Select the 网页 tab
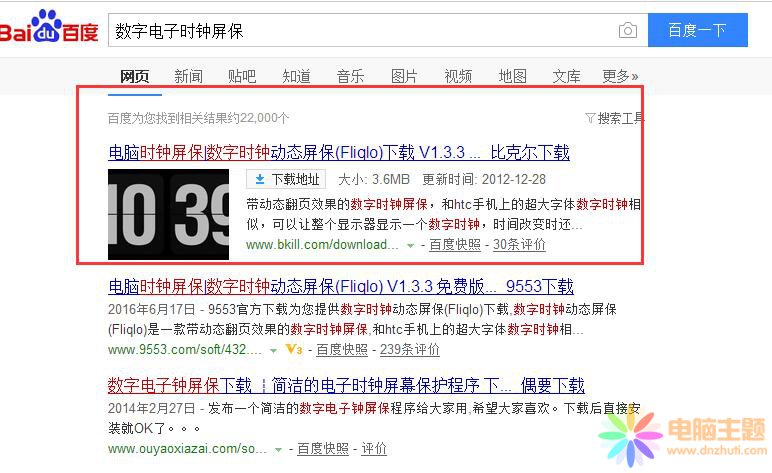The width and height of the screenshot is (772, 473). [134, 76]
